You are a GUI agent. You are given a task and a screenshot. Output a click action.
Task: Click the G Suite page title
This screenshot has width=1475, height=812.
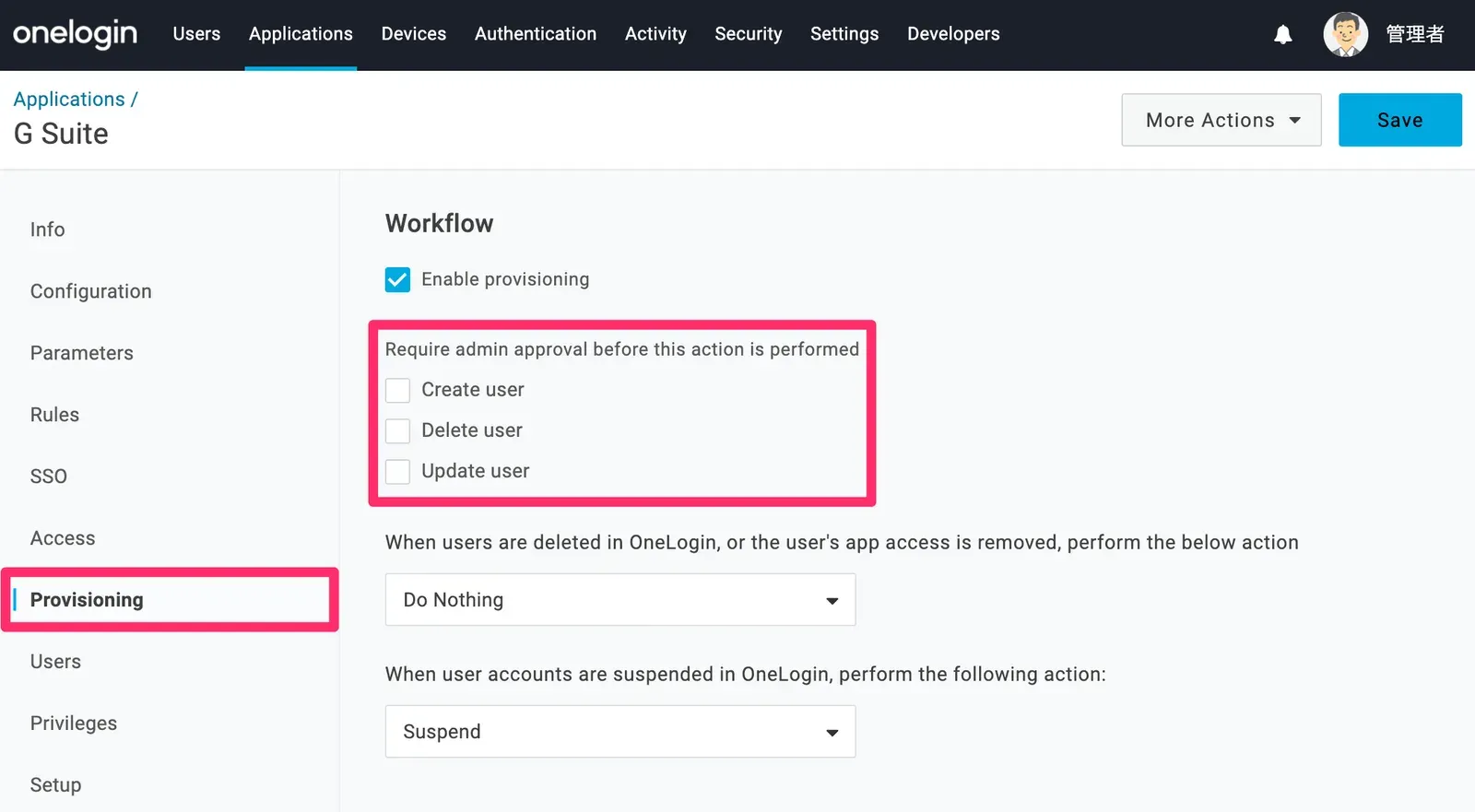pos(61,135)
